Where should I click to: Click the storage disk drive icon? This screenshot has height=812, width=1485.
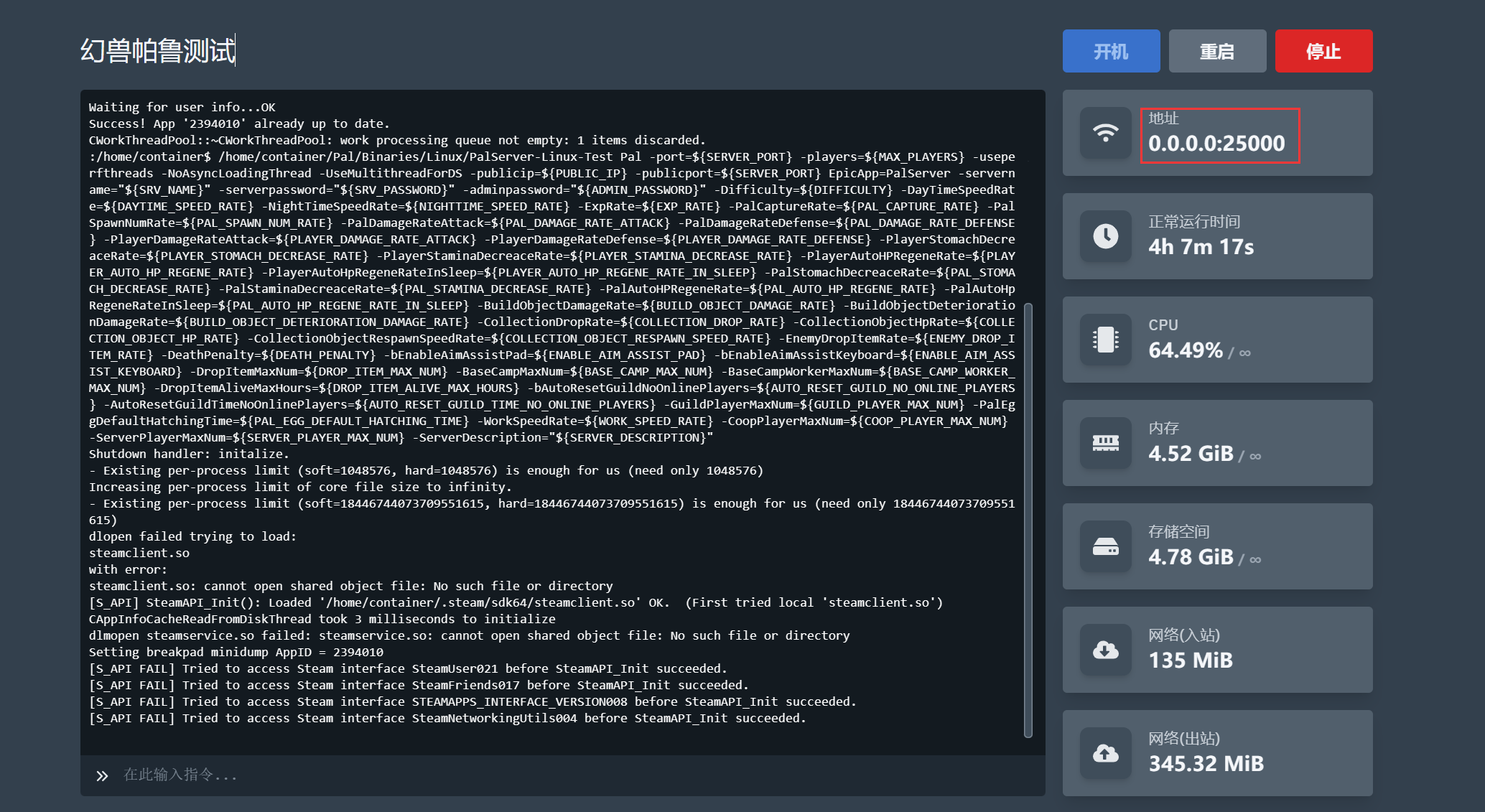[1105, 546]
